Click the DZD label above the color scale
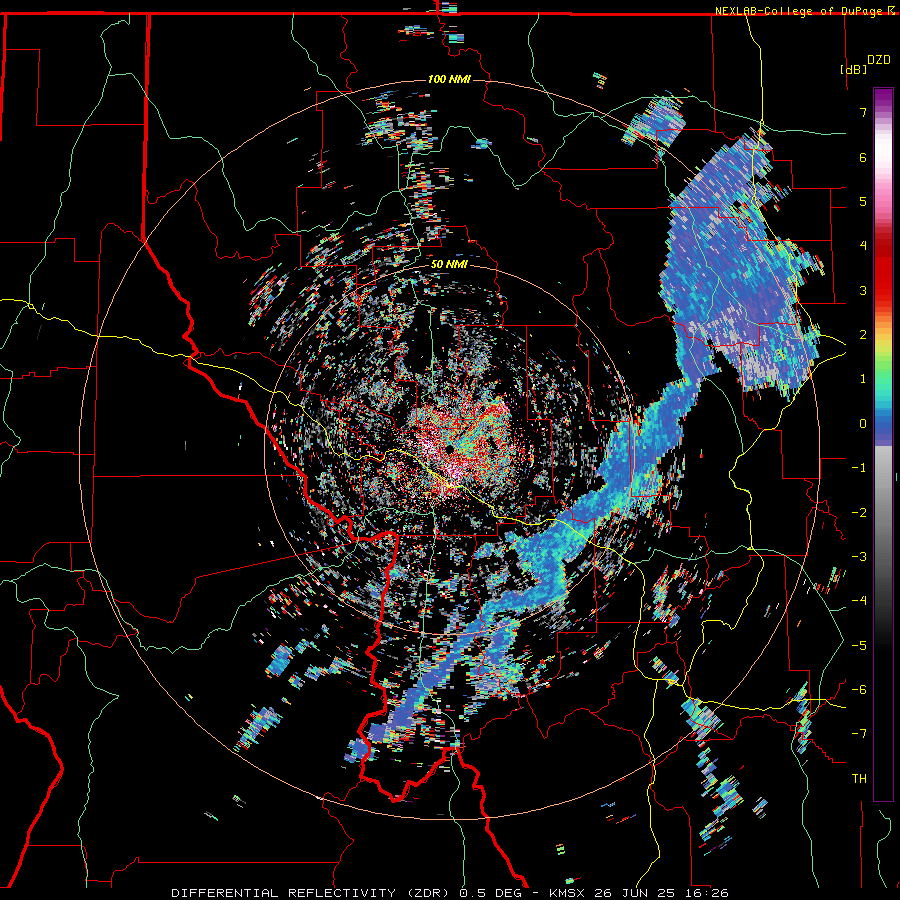The height and width of the screenshot is (900, 900). point(878,60)
